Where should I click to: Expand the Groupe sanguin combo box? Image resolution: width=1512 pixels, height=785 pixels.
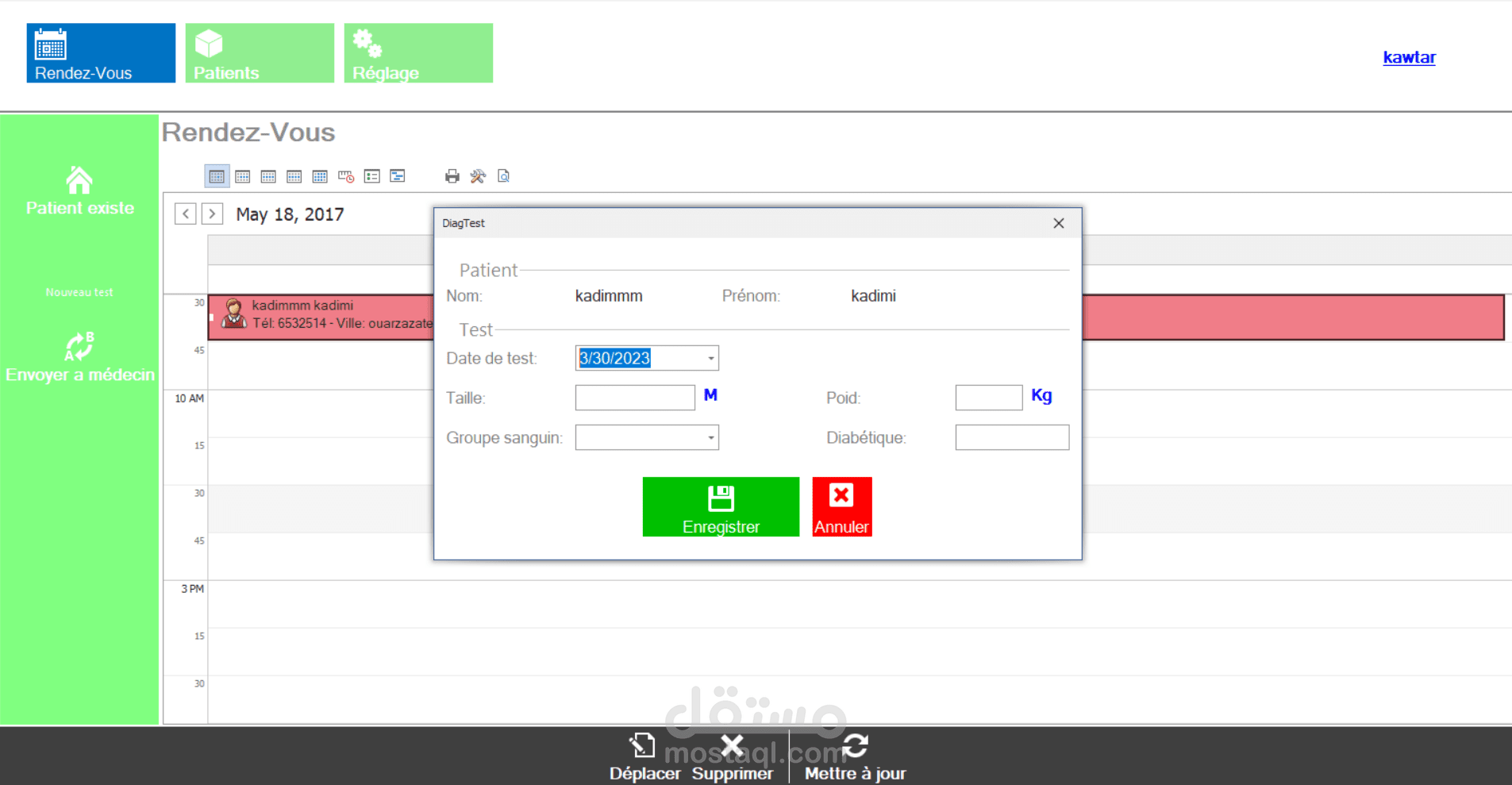[x=710, y=437]
